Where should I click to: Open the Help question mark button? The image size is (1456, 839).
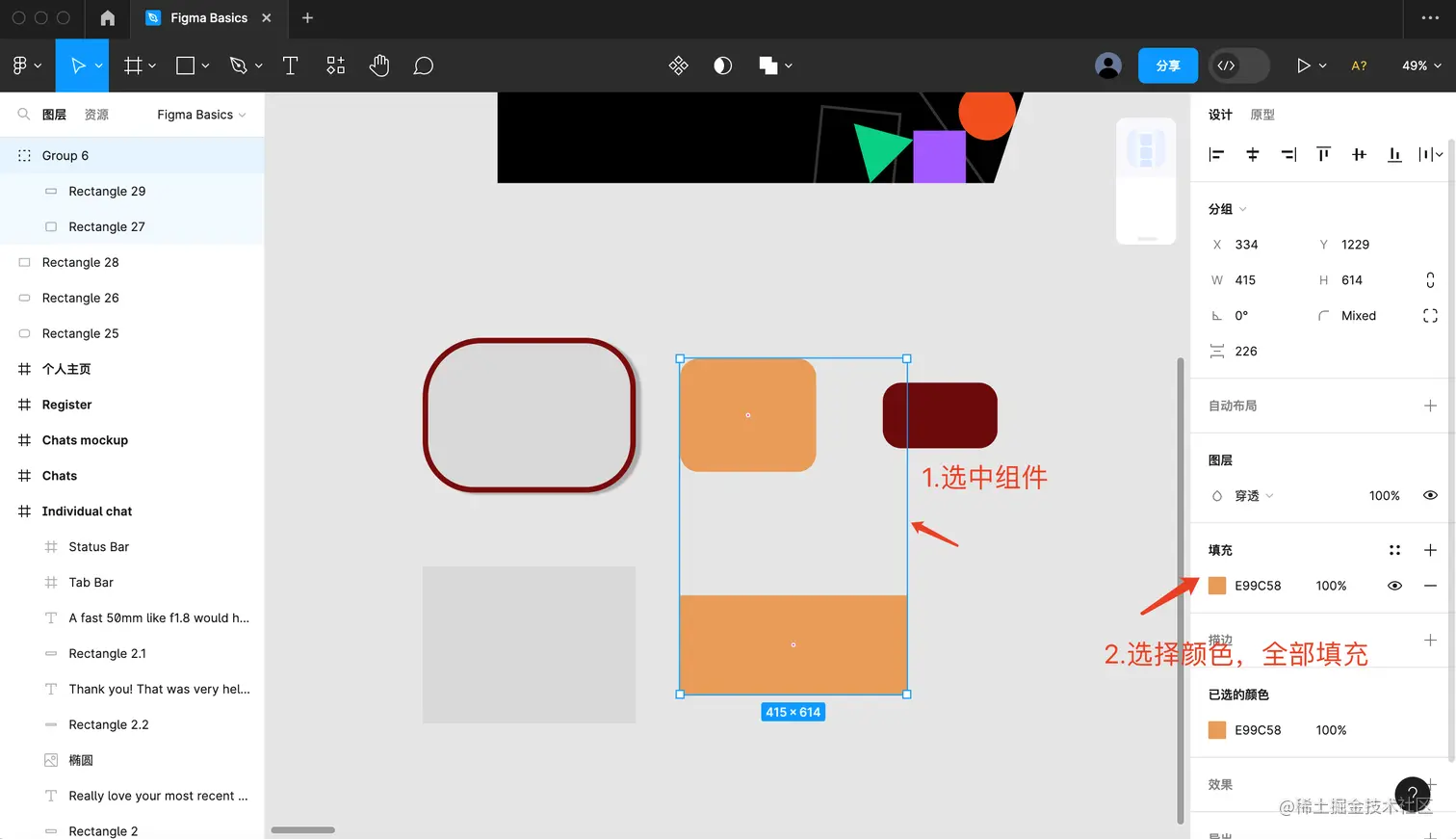(1413, 794)
